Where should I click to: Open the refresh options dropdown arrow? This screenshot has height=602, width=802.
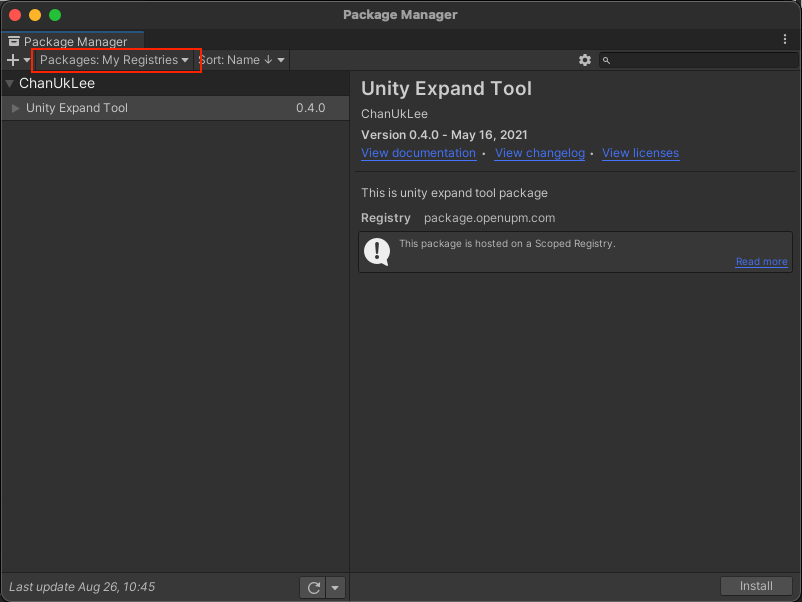[335, 587]
